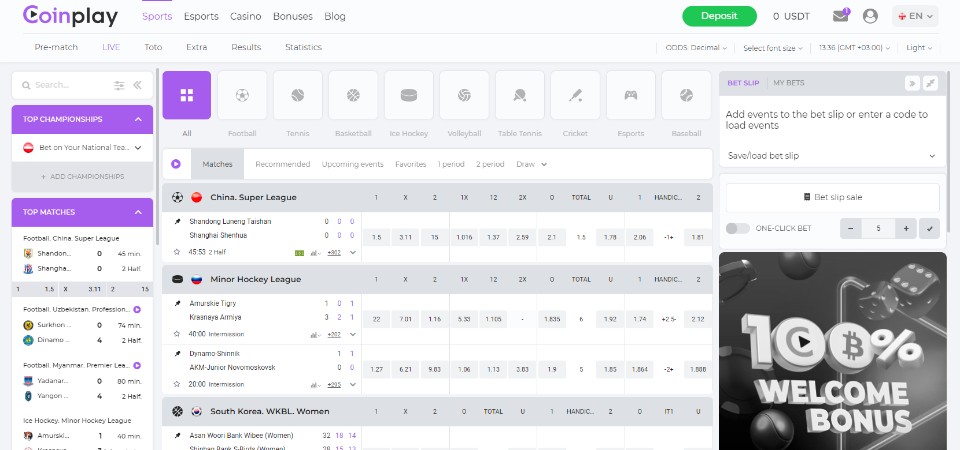Open Bet slip sale button
The image size is (960, 450).
pos(832,197)
